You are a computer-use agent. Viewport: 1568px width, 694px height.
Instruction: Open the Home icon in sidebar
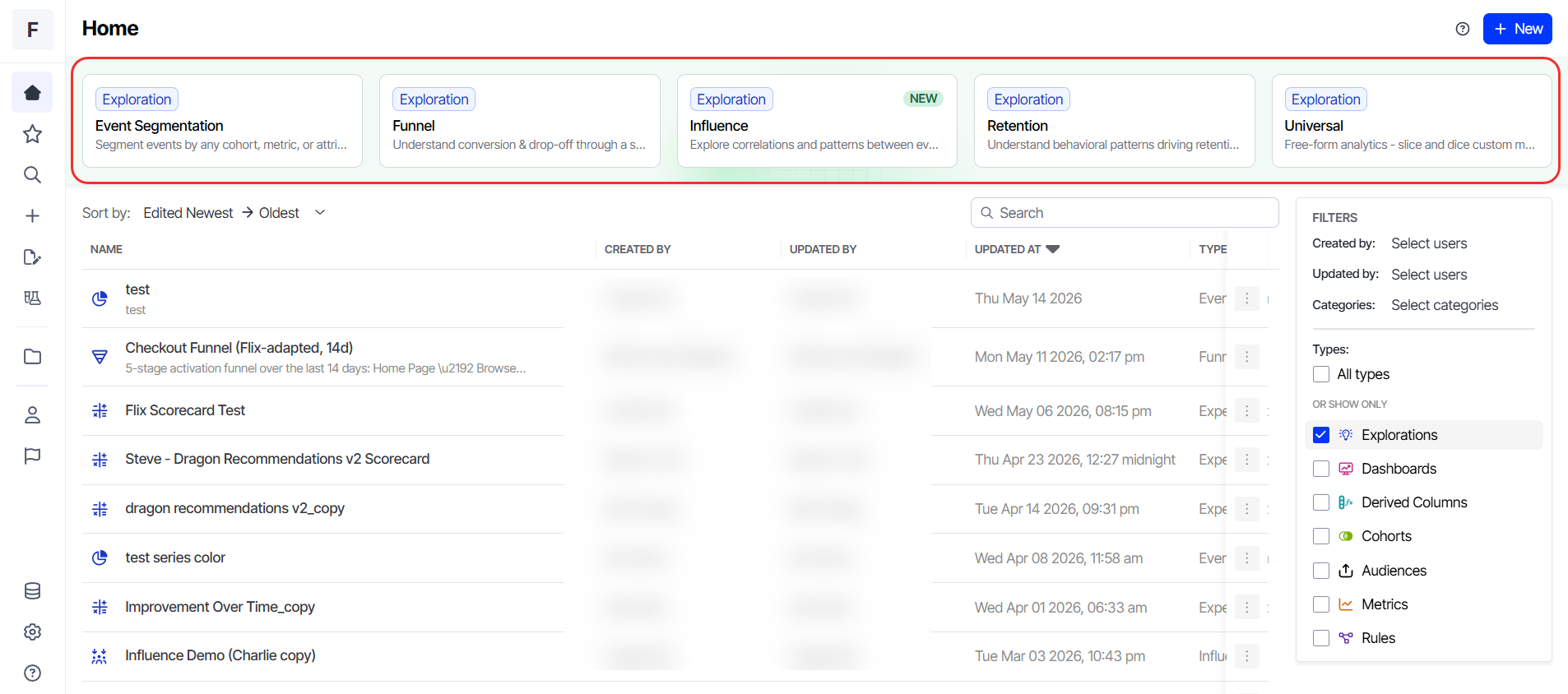click(x=32, y=92)
